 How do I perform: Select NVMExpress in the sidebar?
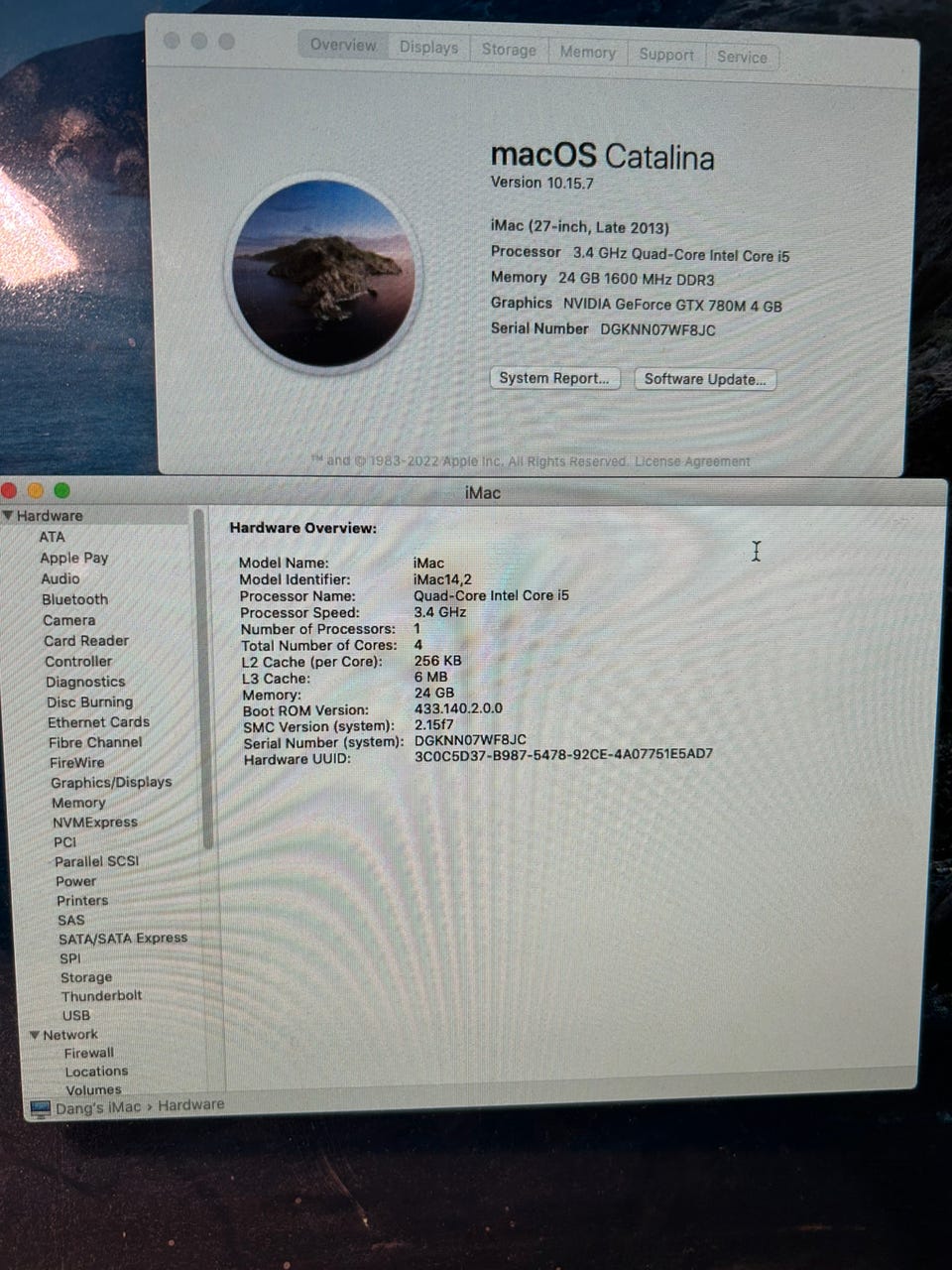(95, 823)
